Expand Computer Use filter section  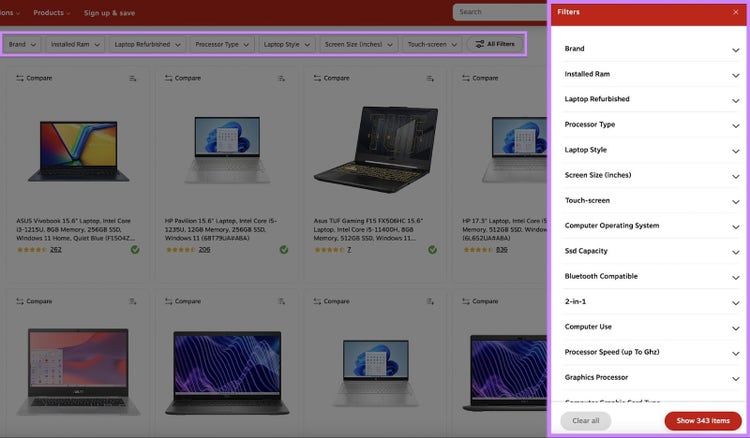coord(651,327)
